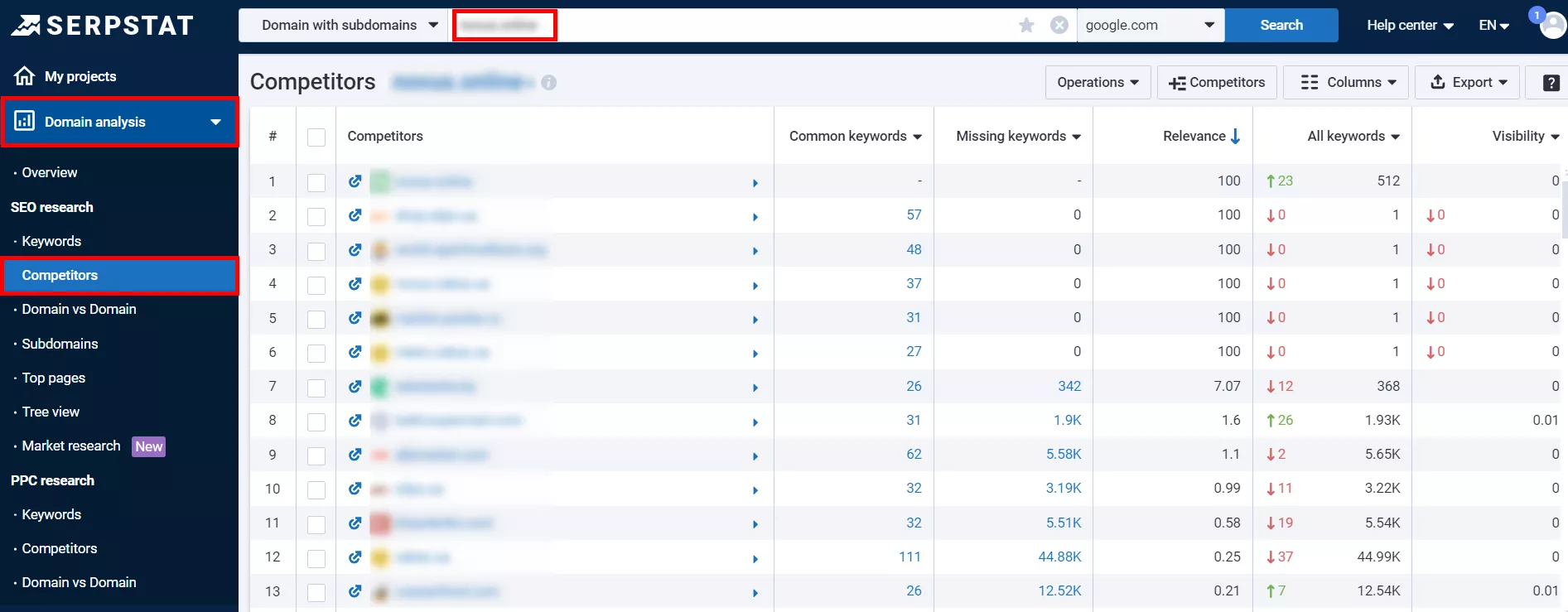This screenshot has height=612, width=1568.
Task: Sort by Relevance arrow icon
Action: tap(1235, 136)
